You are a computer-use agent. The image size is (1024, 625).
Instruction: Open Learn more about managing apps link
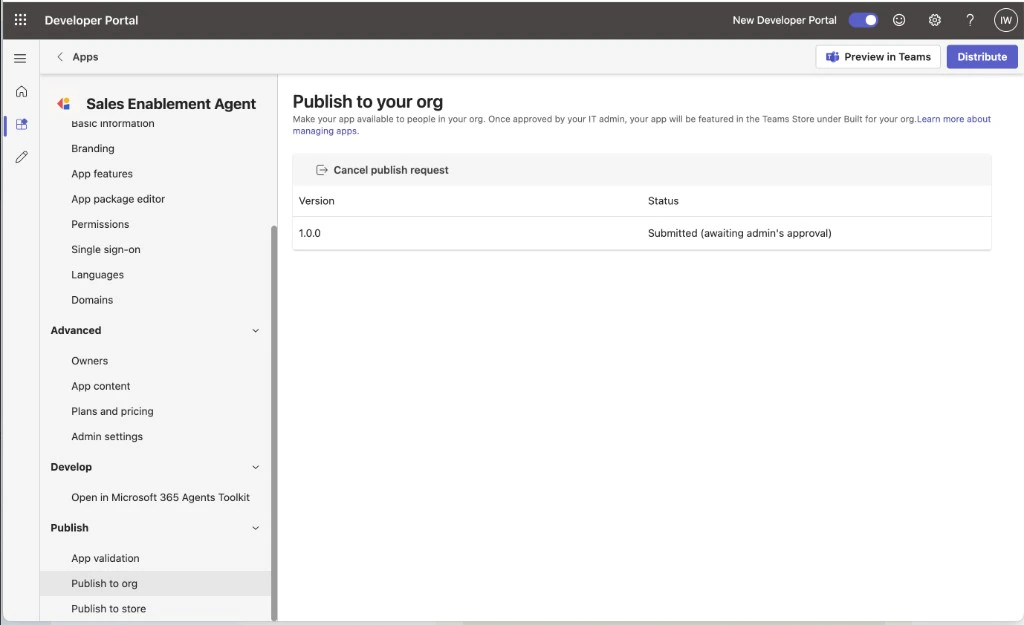(x=954, y=119)
